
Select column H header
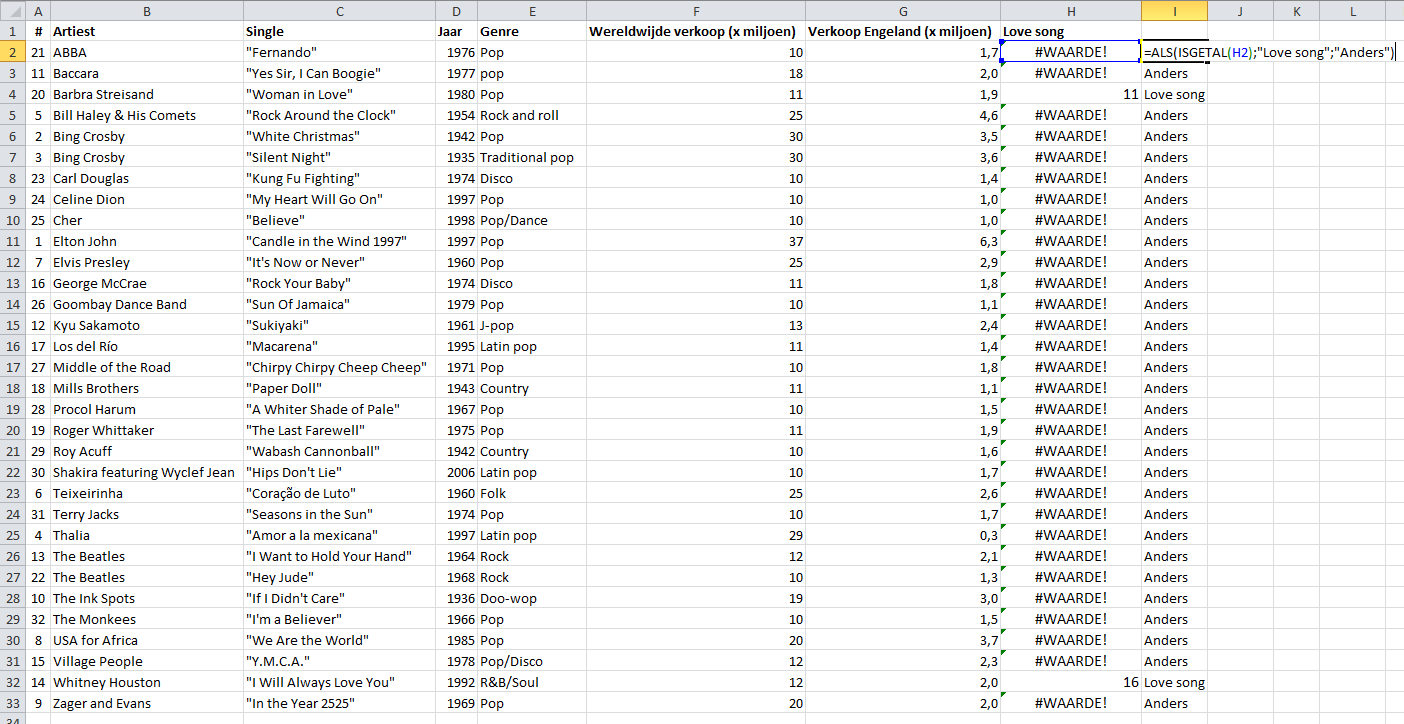1070,11
